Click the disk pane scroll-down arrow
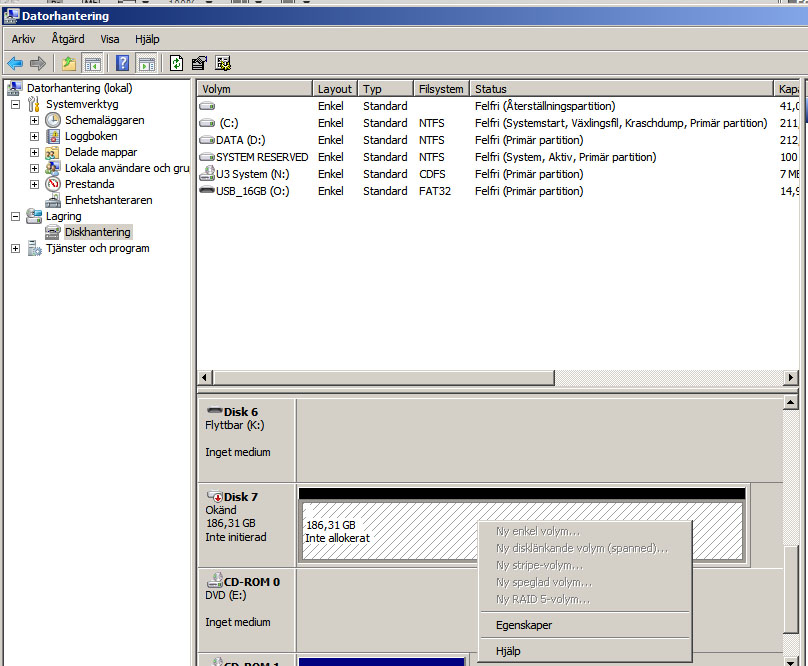 (x=790, y=661)
